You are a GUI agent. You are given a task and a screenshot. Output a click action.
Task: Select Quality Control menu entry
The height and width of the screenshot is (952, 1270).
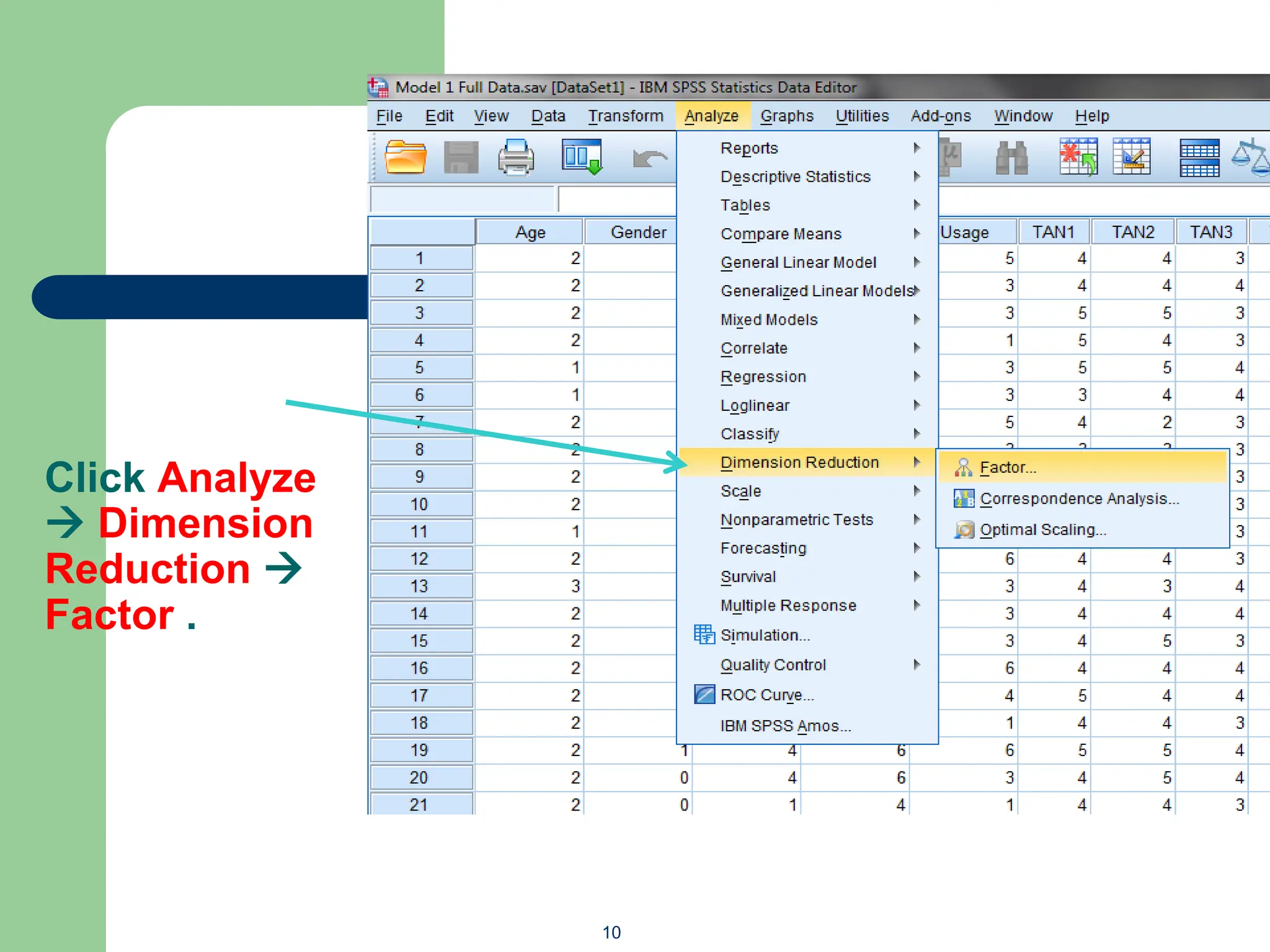point(807,664)
